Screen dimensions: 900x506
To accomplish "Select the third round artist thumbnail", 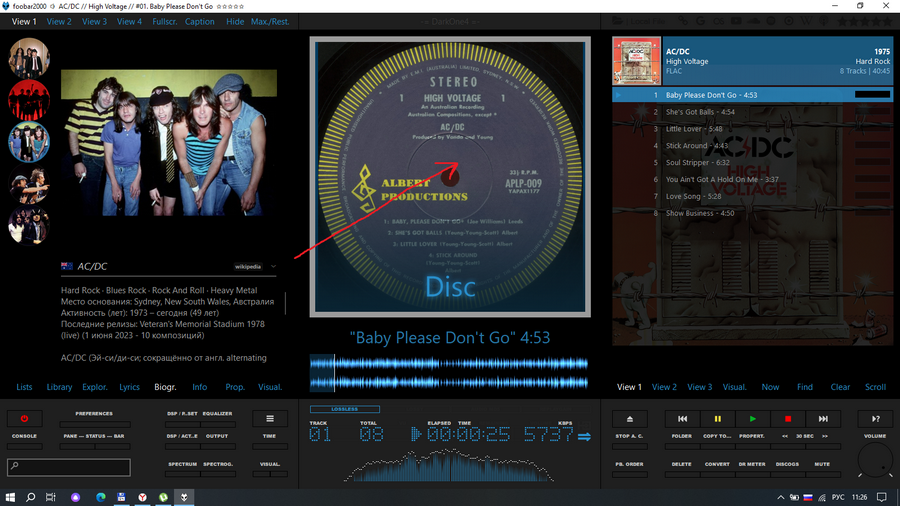I will pyautogui.click(x=29, y=142).
